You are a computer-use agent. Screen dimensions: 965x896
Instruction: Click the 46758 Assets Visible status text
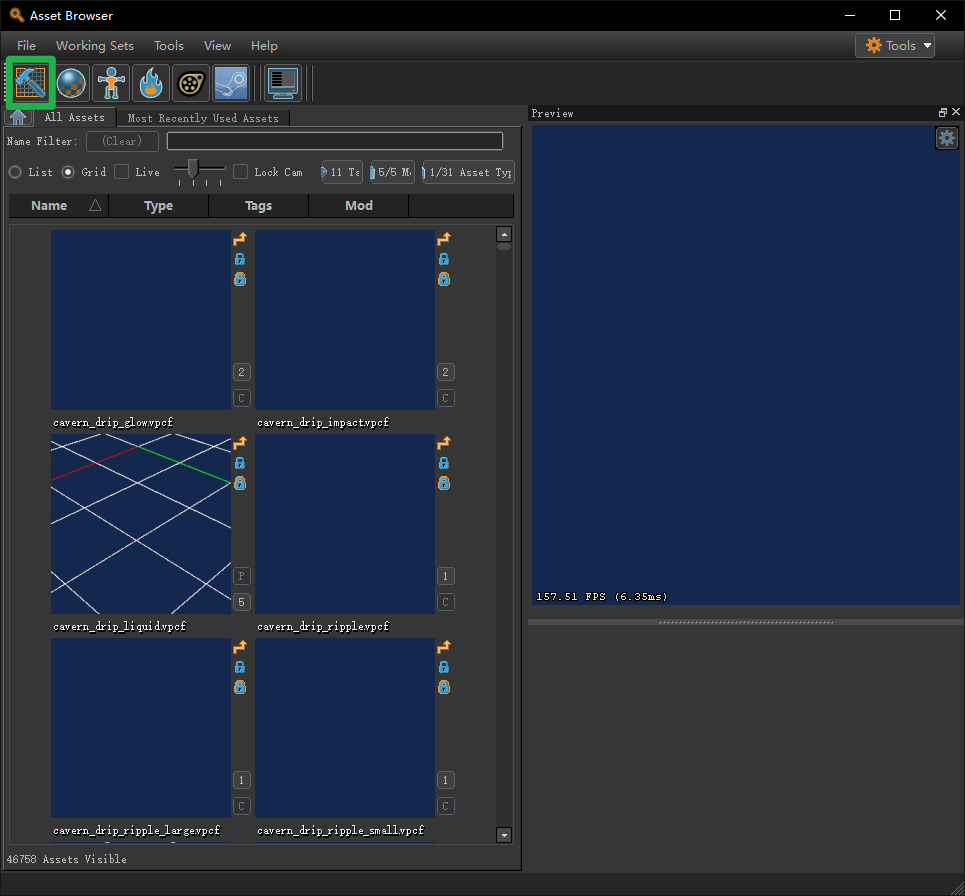(66, 859)
